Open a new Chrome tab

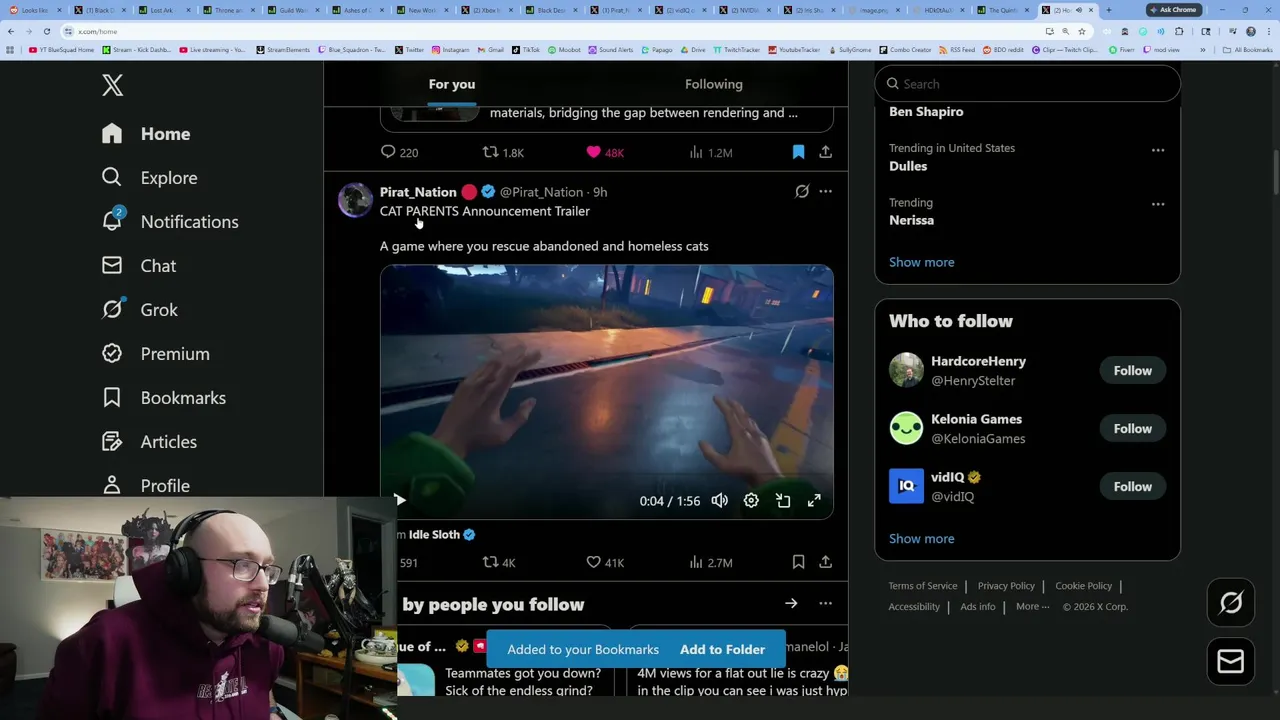(x=1108, y=10)
